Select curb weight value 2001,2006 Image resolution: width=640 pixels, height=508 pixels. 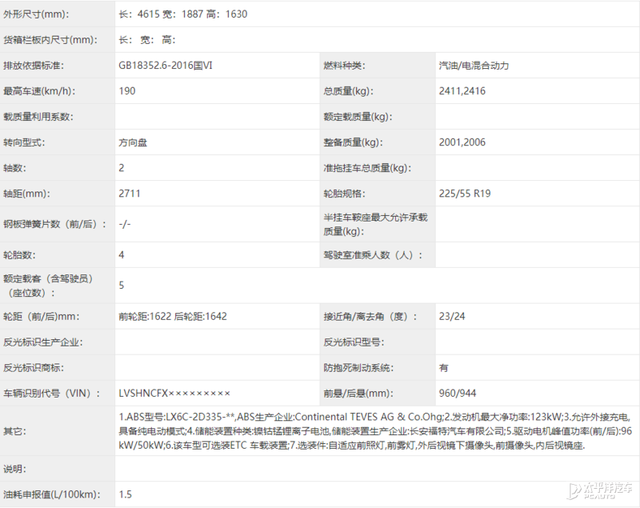462,142
